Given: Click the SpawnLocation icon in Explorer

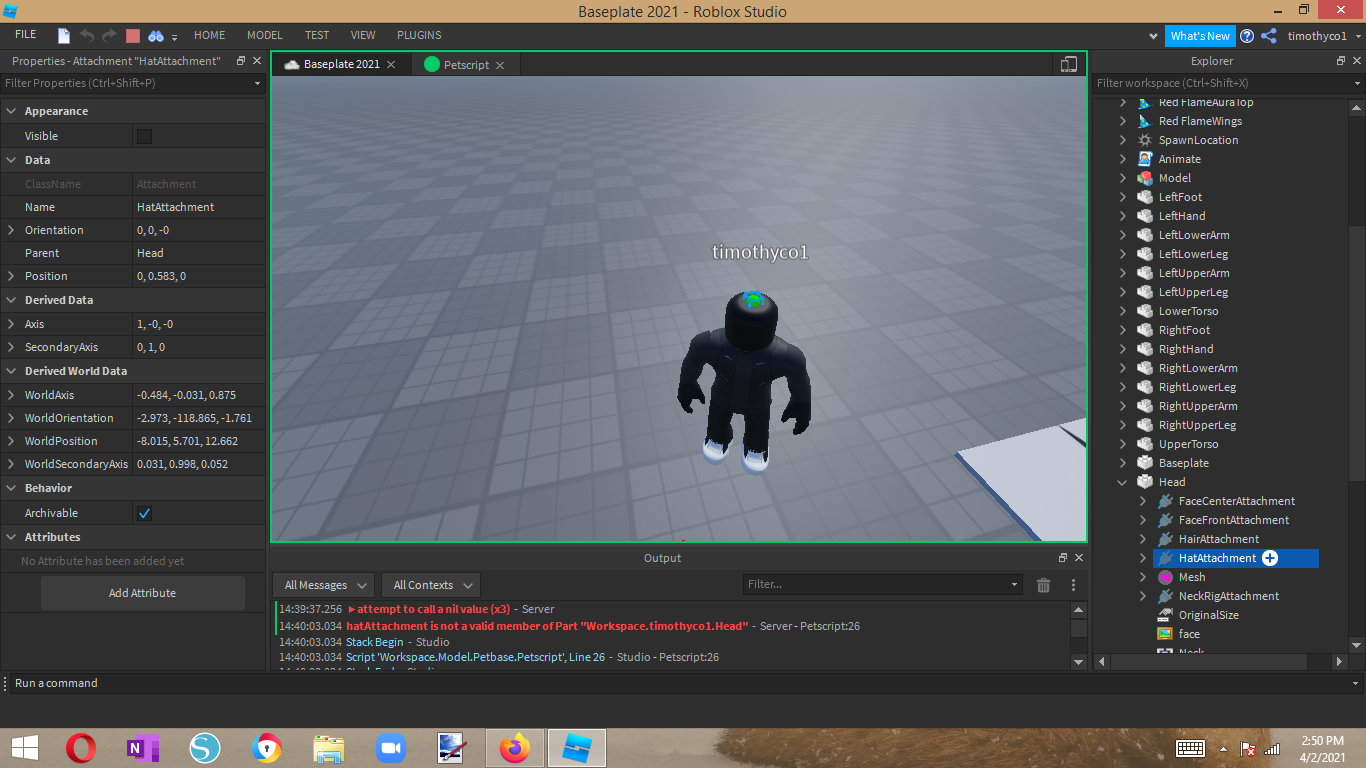Looking at the screenshot, I should (x=1145, y=140).
